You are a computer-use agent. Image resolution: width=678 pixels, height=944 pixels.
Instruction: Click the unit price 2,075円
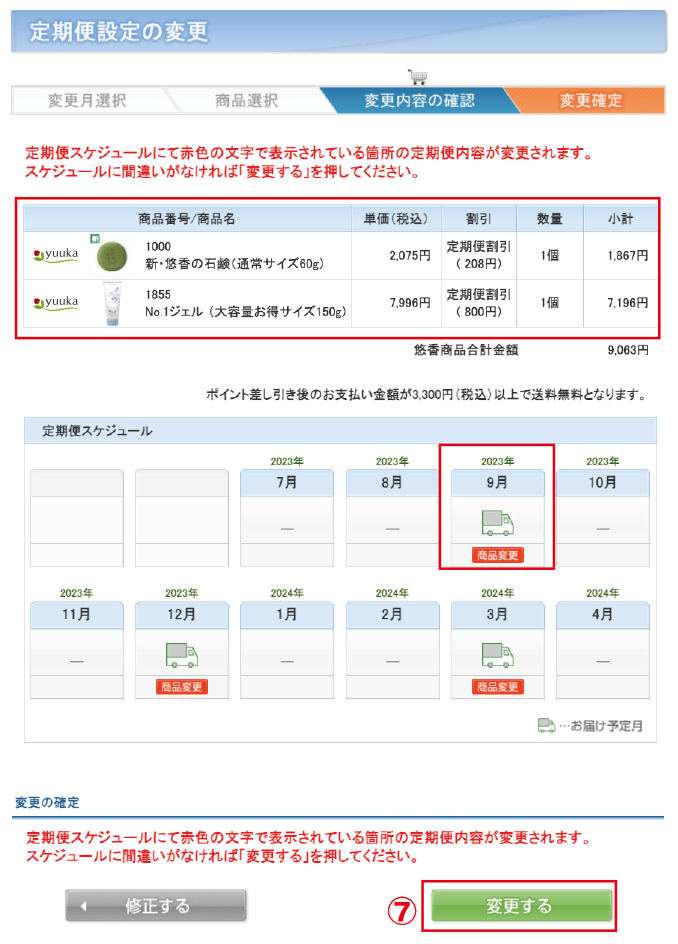409,255
